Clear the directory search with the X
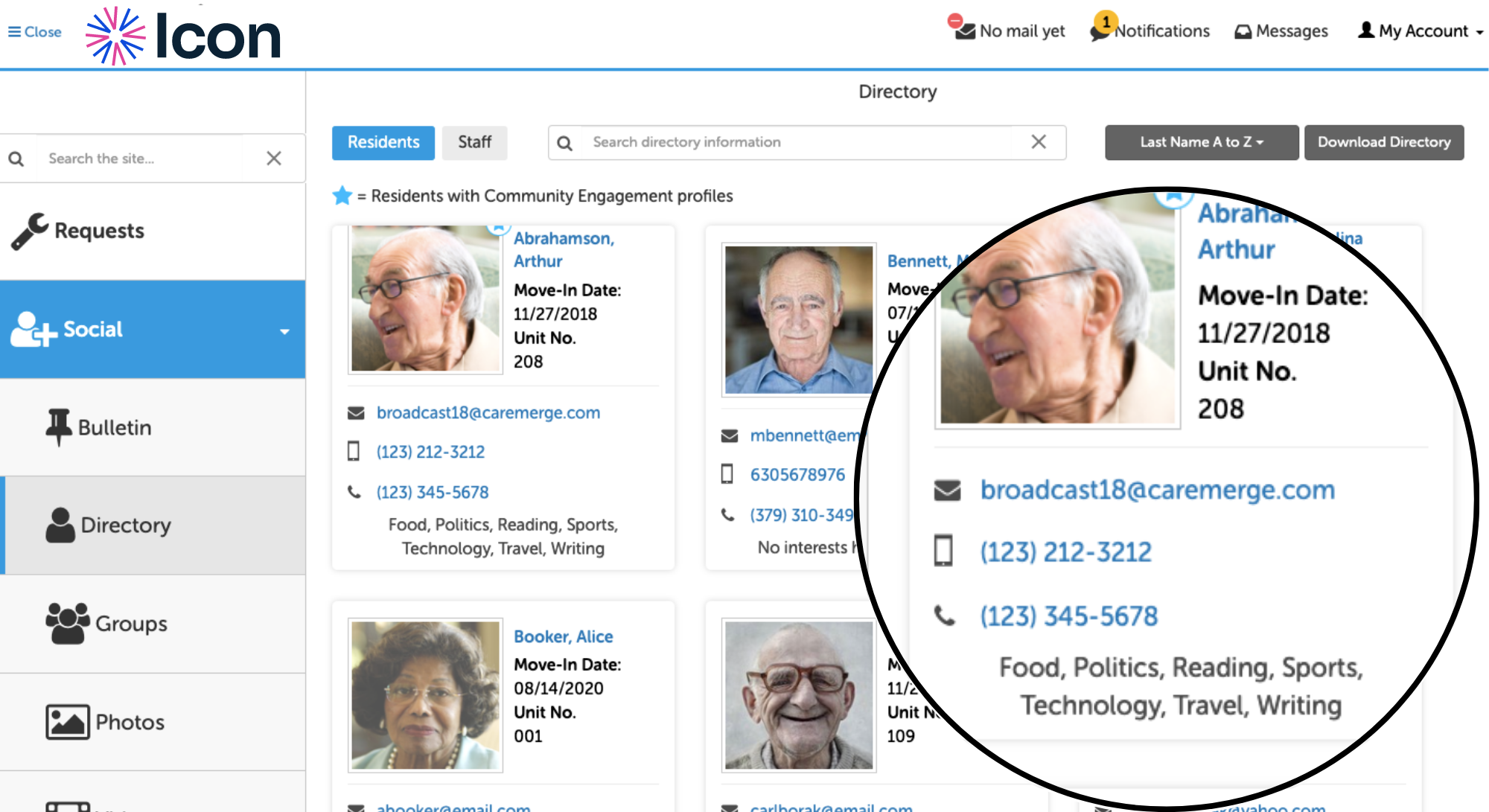This screenshot has height=812, width=1489. click(1039, 141)
